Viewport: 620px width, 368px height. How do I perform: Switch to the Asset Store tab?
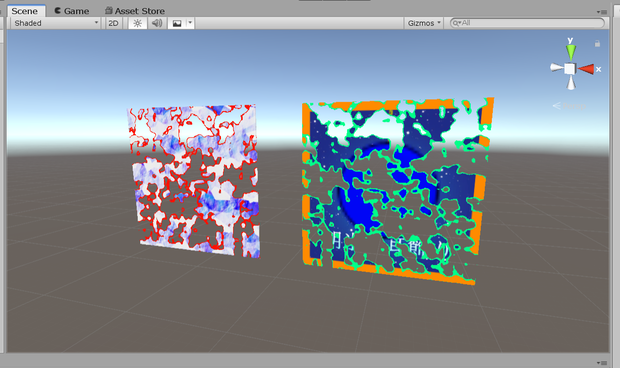pyautogui.click(x=135, y=11)
